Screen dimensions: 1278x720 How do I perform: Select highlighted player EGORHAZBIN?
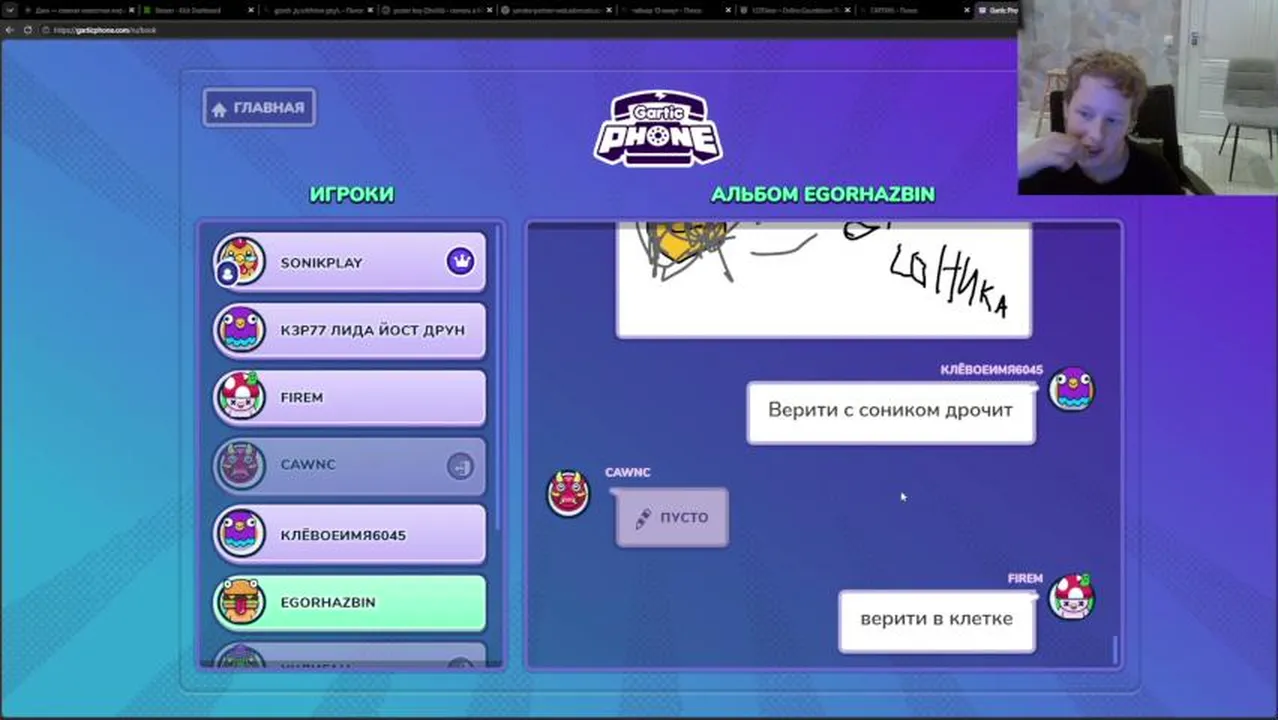click(349, 602)
